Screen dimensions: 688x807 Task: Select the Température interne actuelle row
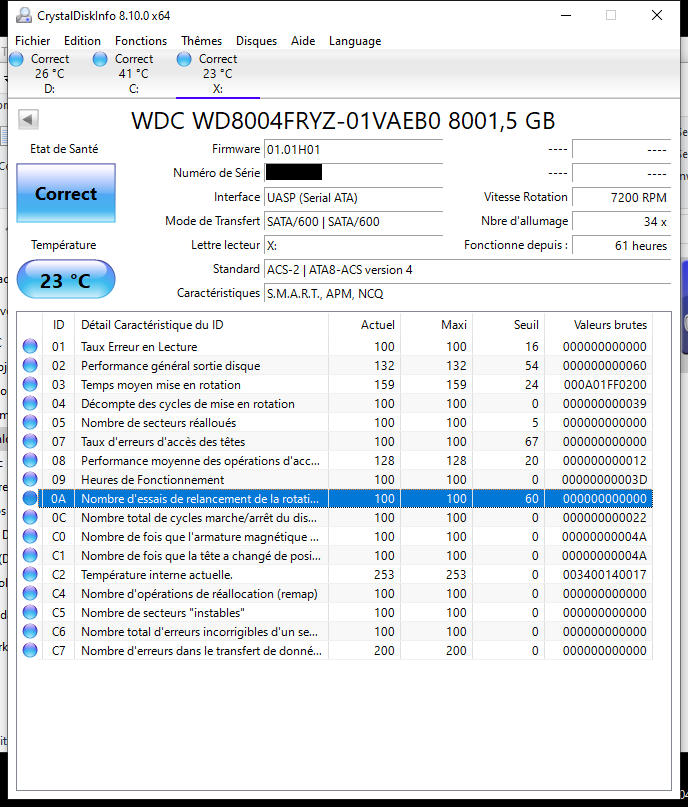point(337,574)
